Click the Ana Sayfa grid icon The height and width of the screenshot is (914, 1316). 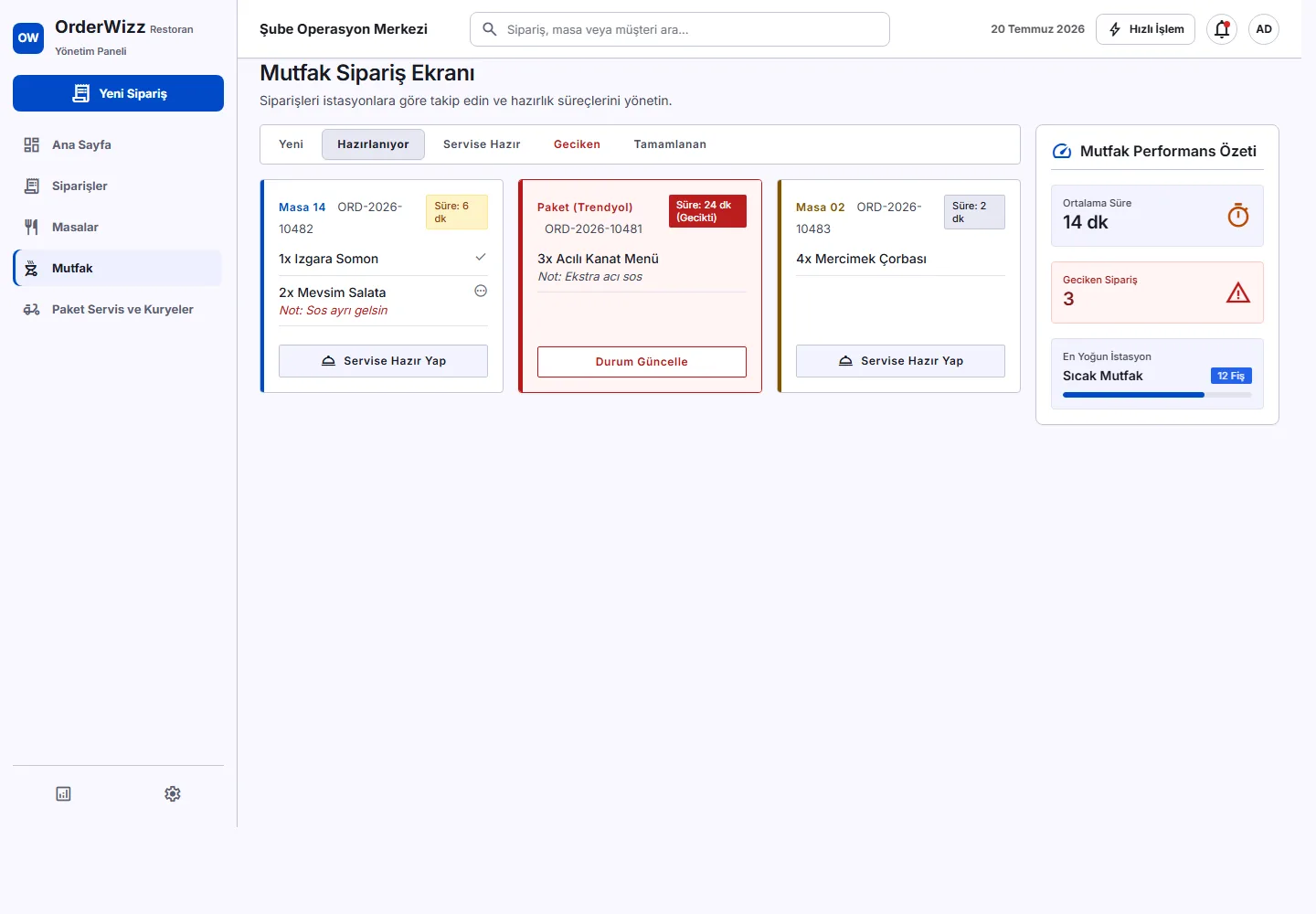[x=32, y=144]
